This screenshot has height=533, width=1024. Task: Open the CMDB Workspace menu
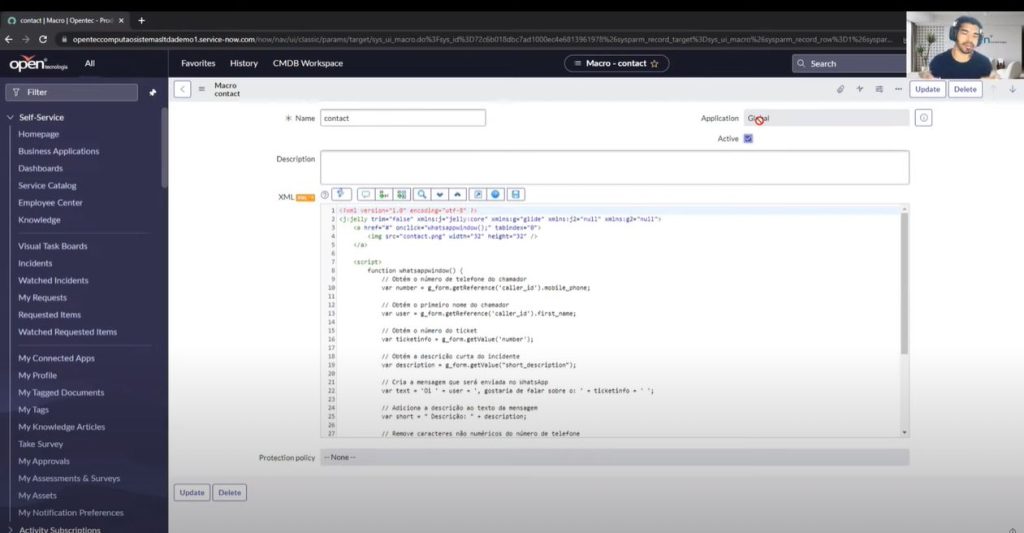pyautogui.click(x=308, y=63)
